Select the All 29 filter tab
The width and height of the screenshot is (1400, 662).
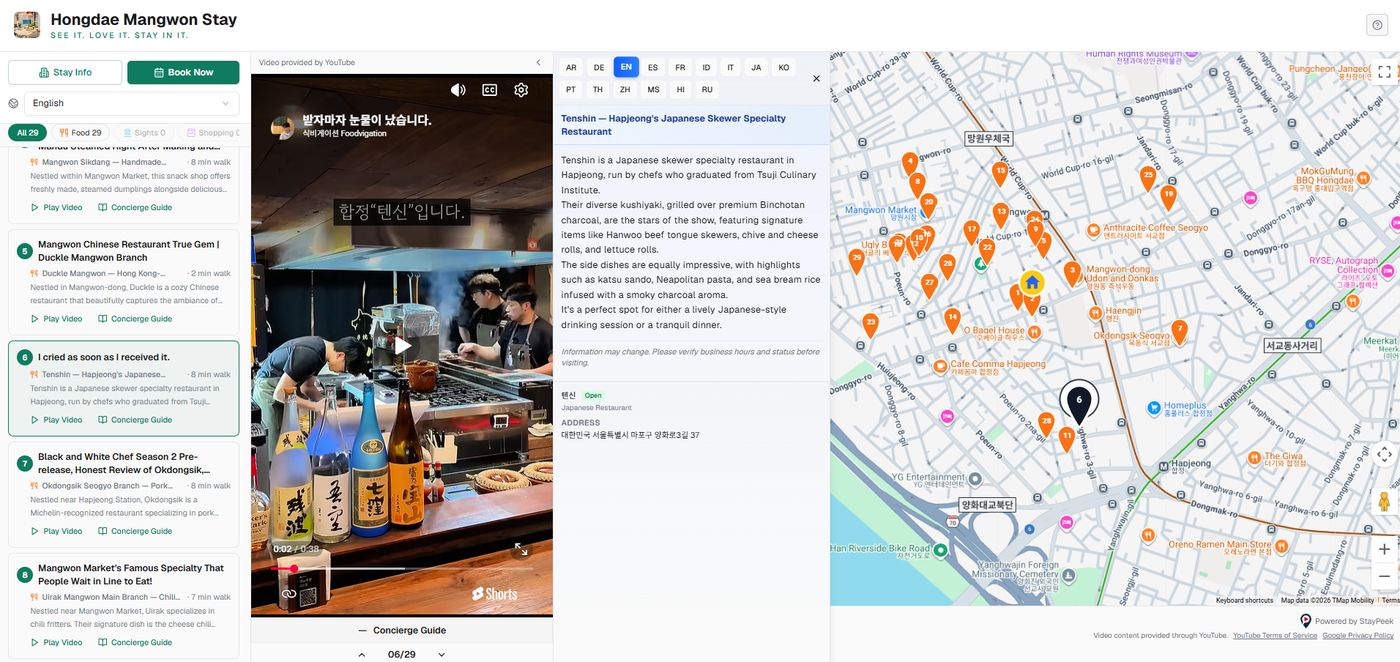pos(28,132)
